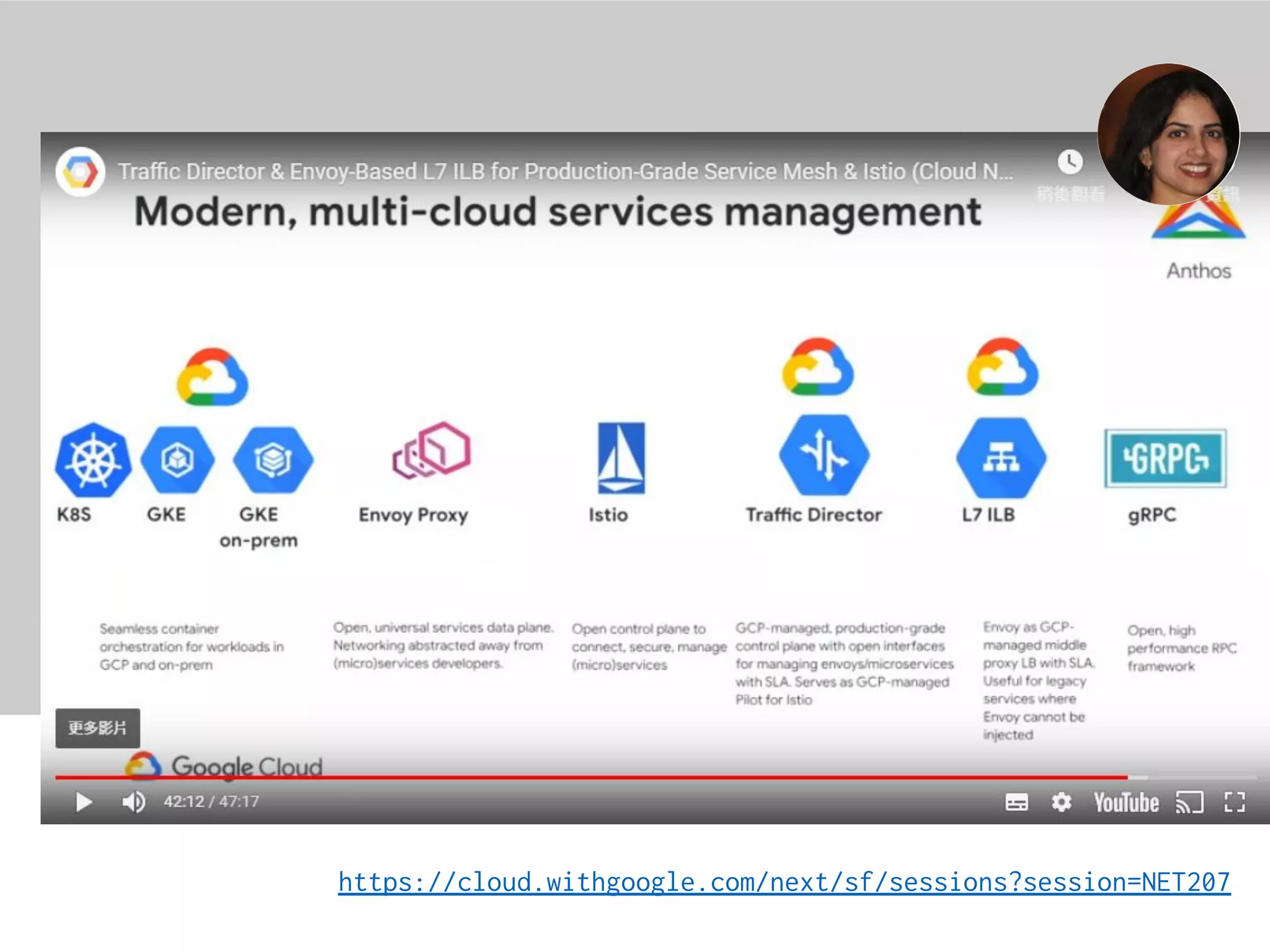Play the YouTube video
The height and width of the screenshot is (952, 1270).
click(x=84, y=802)
